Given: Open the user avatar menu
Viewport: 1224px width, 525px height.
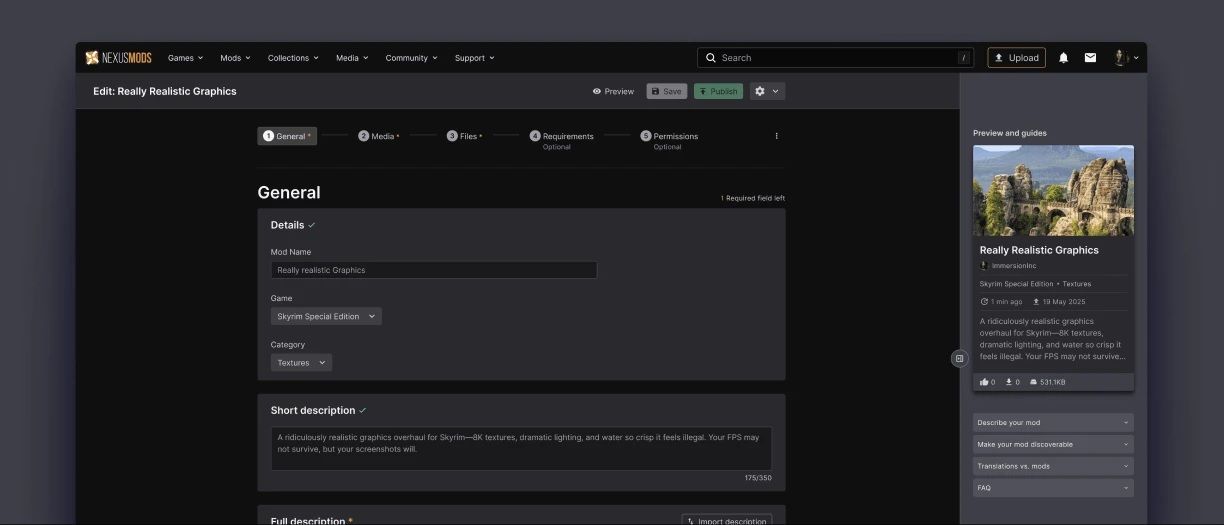Looking at the screenshot, I should pos(1126,58).
